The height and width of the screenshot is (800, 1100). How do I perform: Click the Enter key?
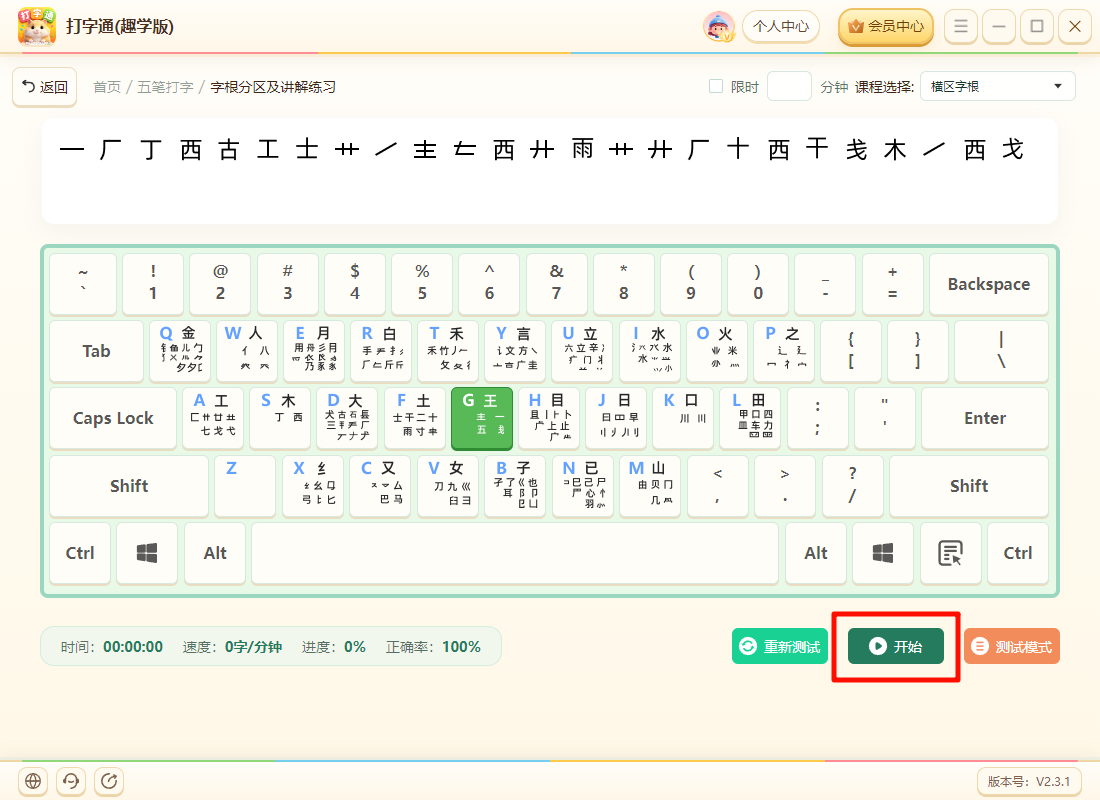pos(985,418)
